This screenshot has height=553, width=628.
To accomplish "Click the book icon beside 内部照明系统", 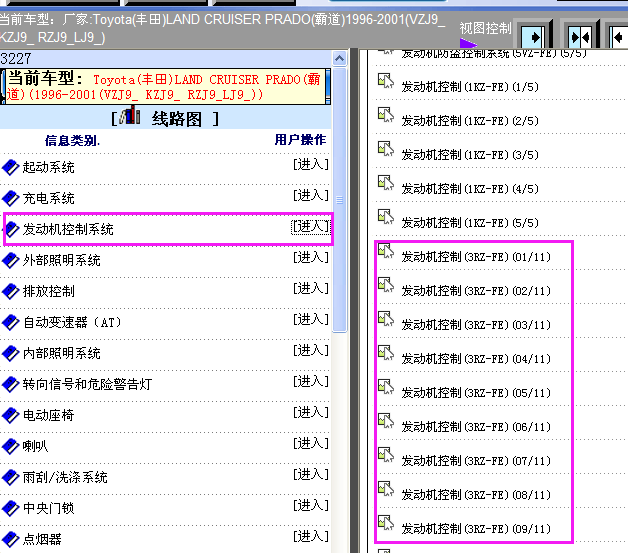I will tap(10, 353).
